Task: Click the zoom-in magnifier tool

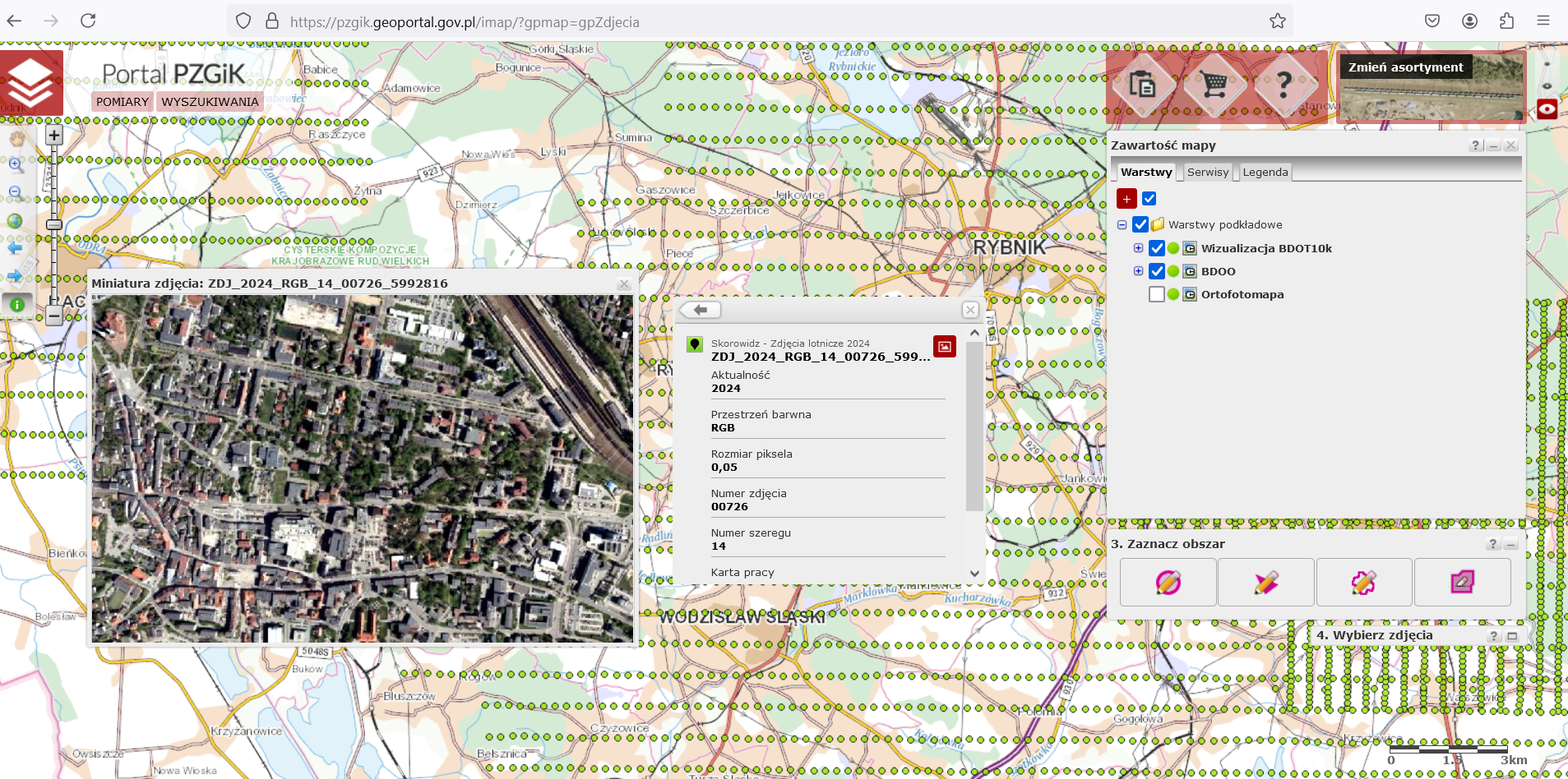Action: coord(16,165)
